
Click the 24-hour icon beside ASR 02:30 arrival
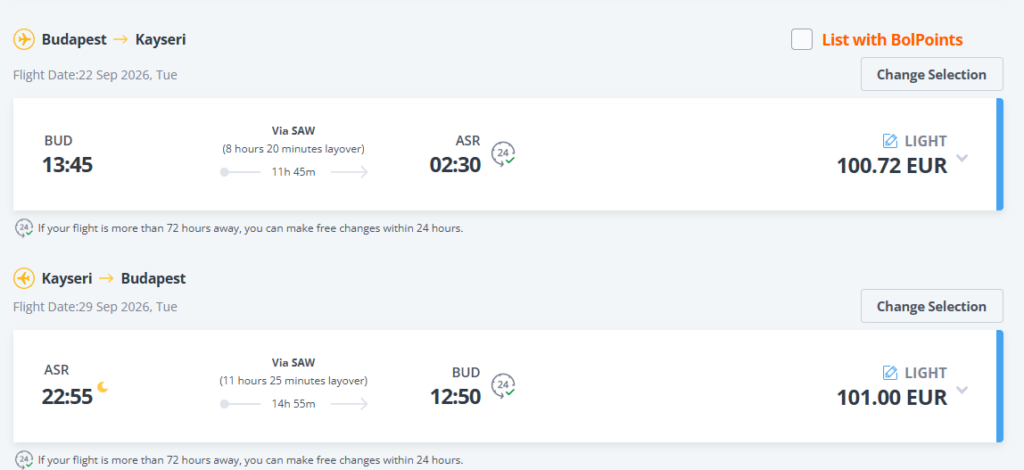[x=505, y=154]
